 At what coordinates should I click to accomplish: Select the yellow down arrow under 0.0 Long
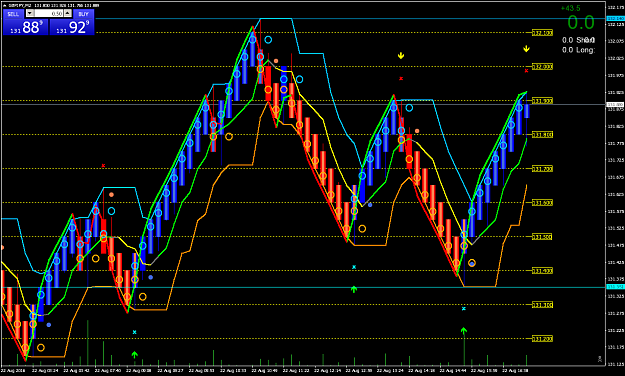[527, 49]
